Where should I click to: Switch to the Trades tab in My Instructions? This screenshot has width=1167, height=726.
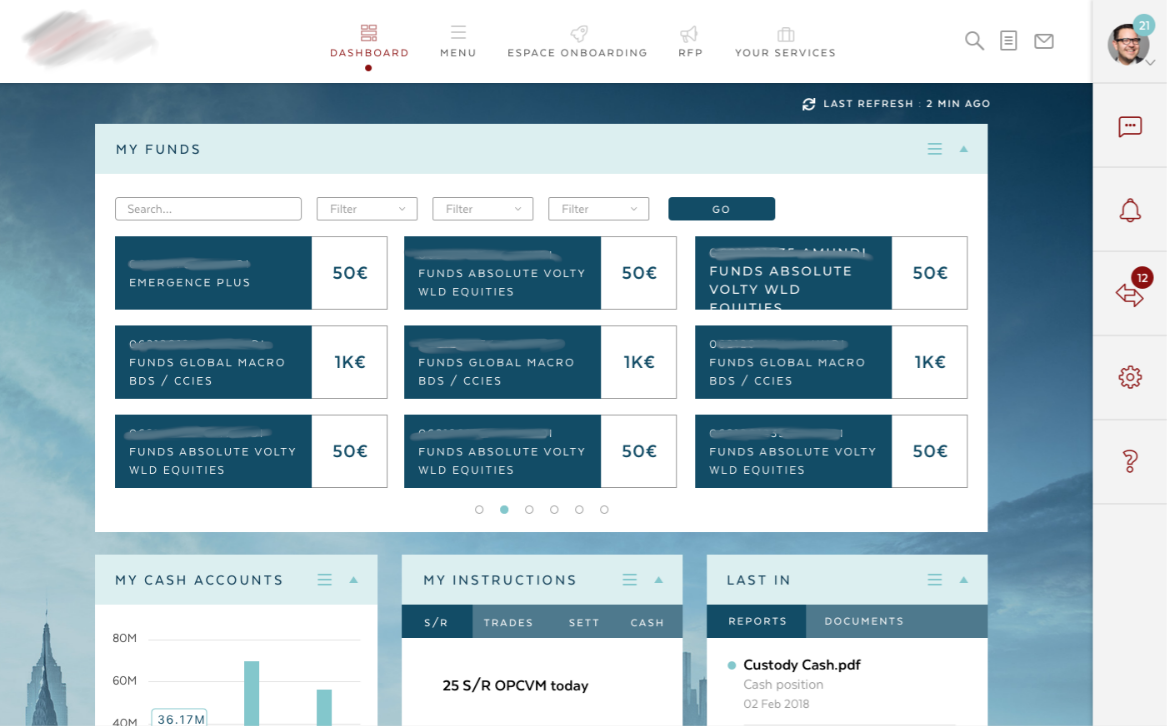509,621
